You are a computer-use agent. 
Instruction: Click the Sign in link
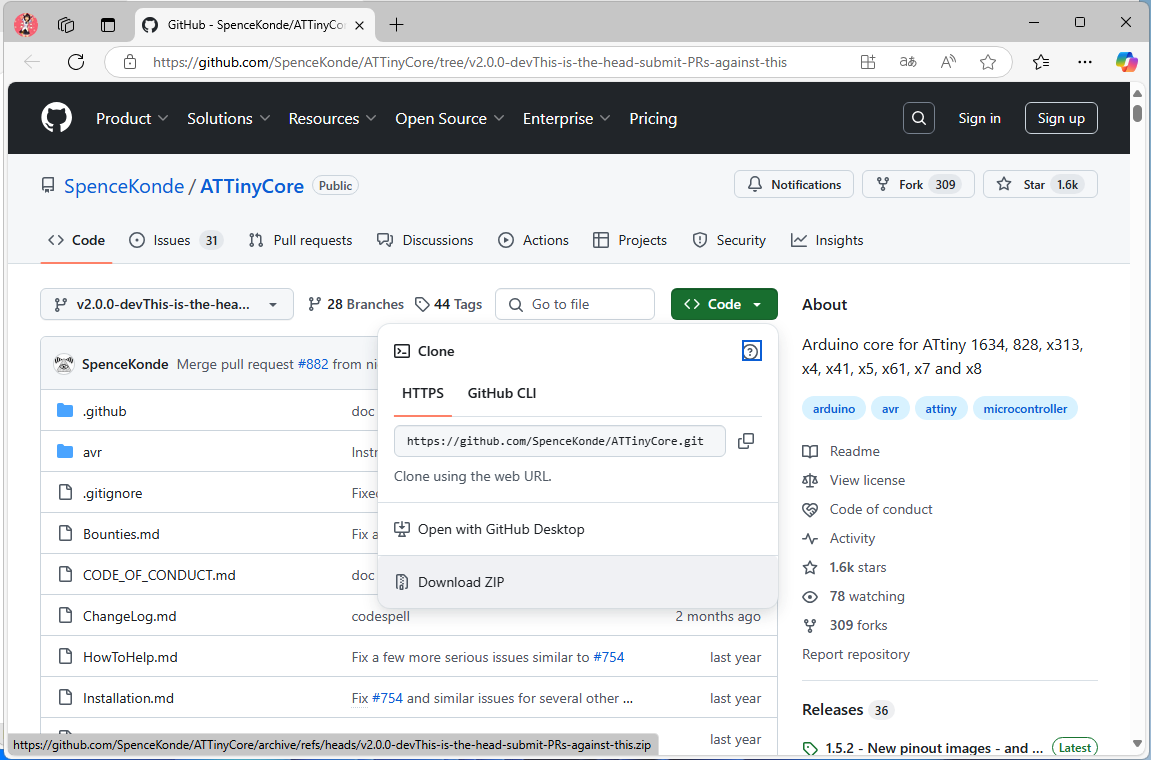[x=979, y=118]
